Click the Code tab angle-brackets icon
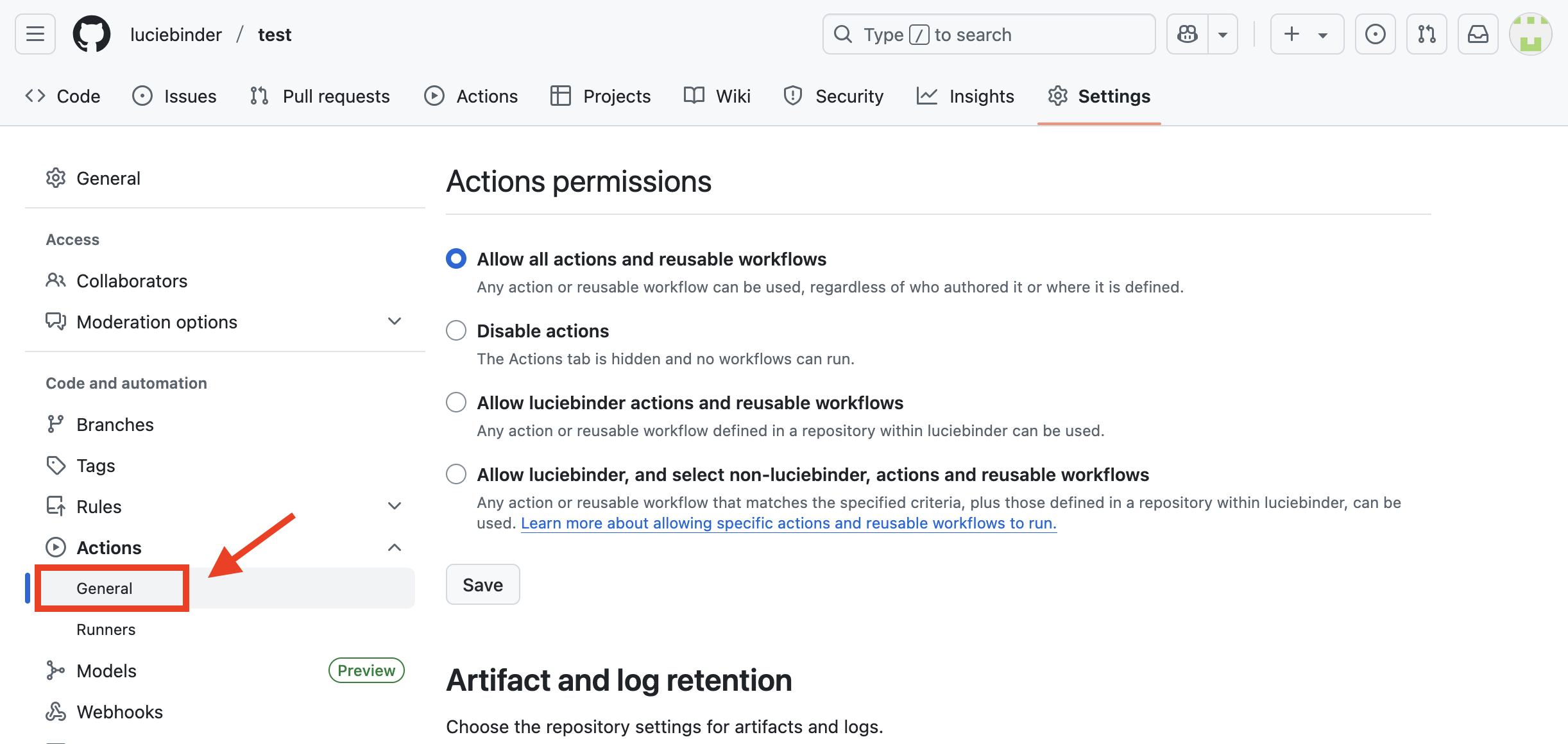The height and width of the screenshot is (744, 1568). tap(35, 96)
